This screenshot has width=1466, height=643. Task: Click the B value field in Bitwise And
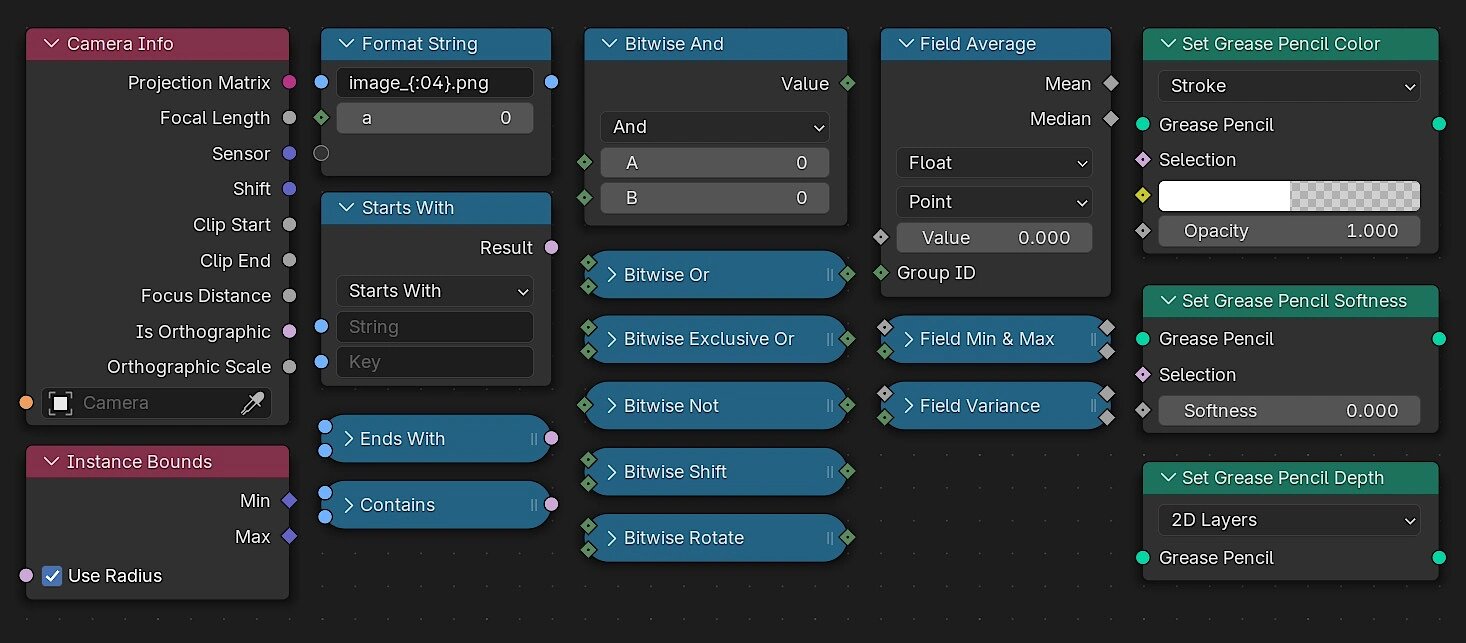(x=715, y=198)
